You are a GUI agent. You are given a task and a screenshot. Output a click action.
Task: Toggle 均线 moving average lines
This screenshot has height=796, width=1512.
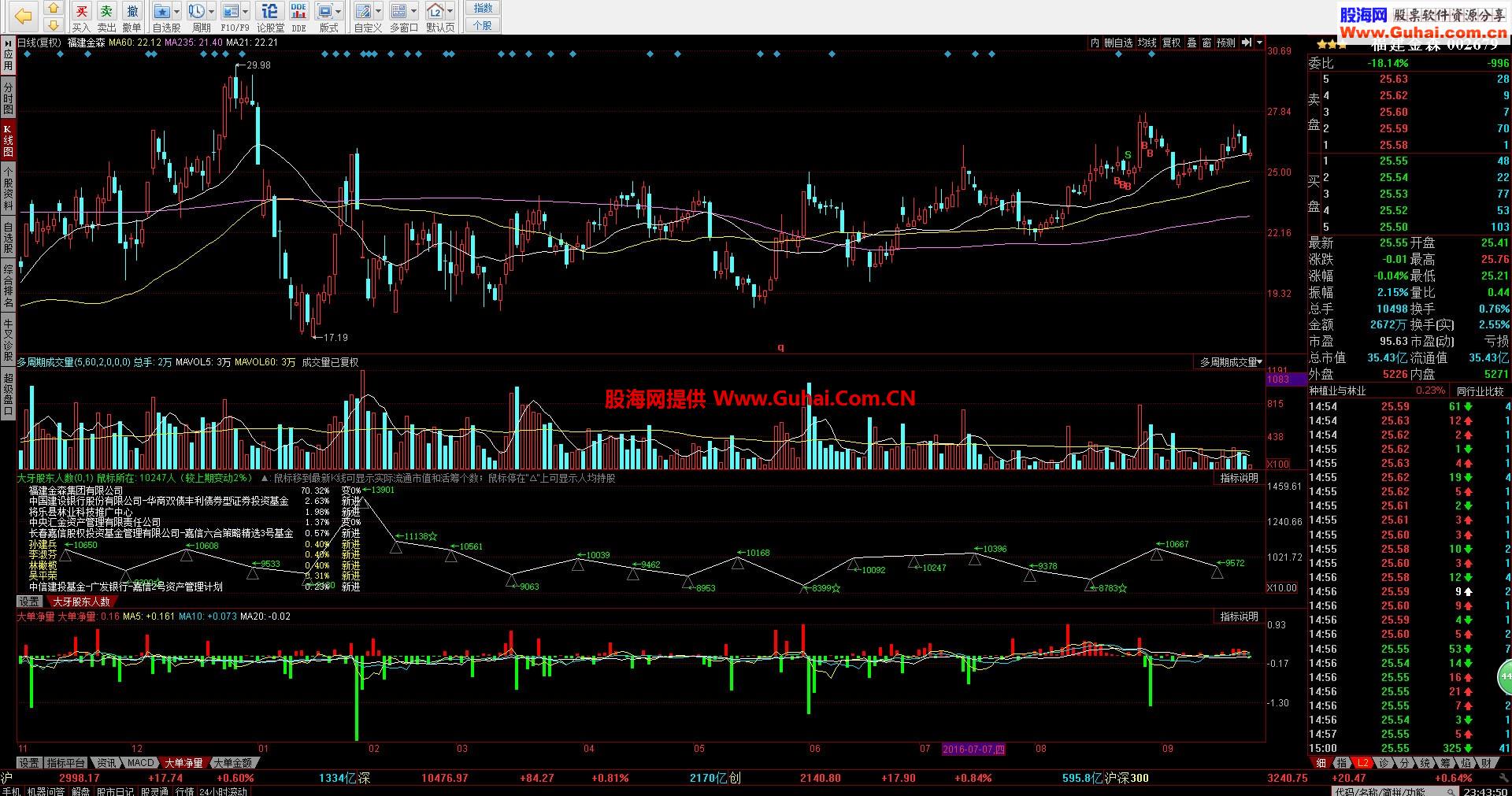(x=1147, y=43)
